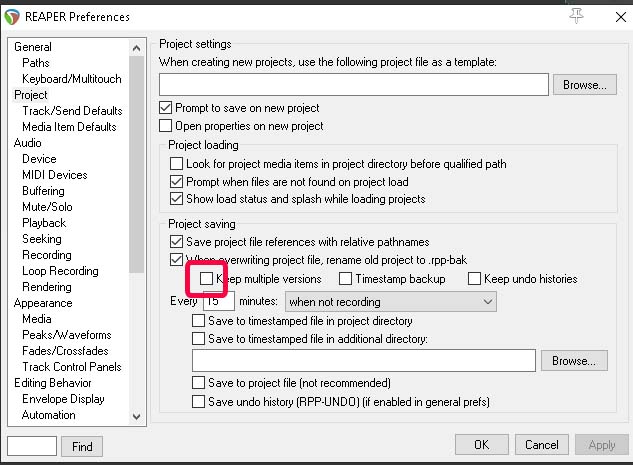Open Track/Send Defaults page
Image resolution: width=633 pixels, height=465 pixels.
coord(72,111)
